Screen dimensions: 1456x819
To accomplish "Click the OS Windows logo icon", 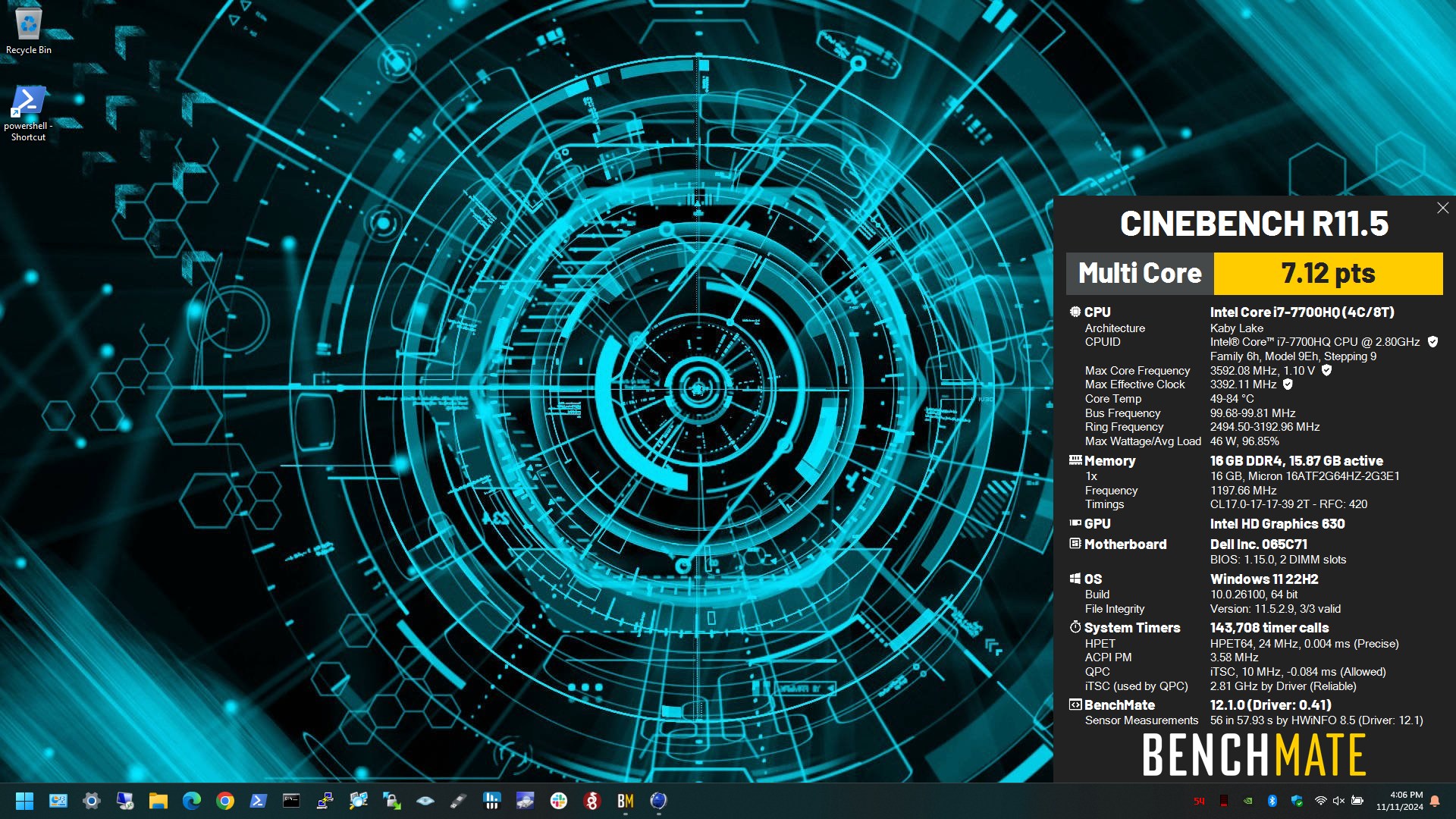I will [1075, 579].
